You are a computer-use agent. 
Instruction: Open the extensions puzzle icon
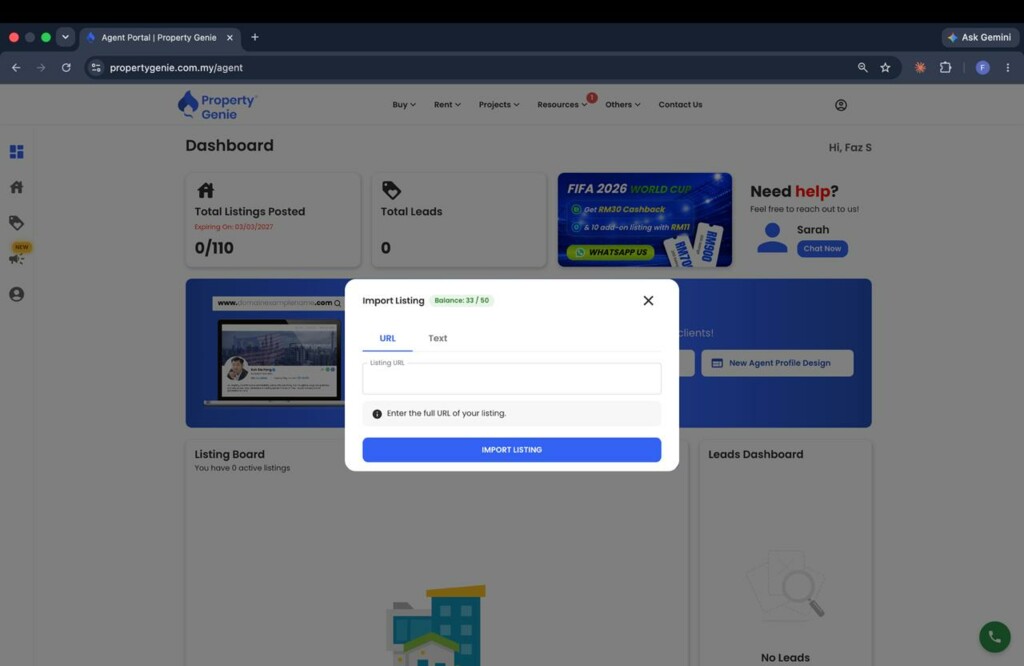tap(945, 67)
